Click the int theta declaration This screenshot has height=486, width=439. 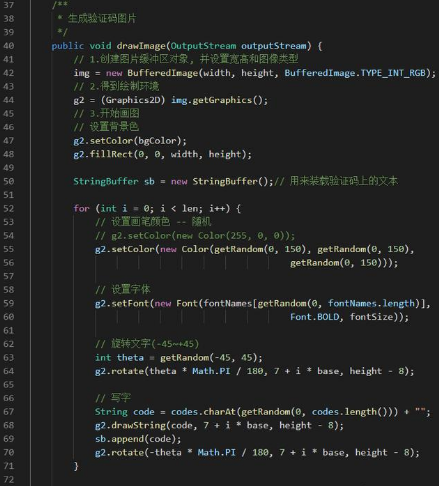point(119,358)
